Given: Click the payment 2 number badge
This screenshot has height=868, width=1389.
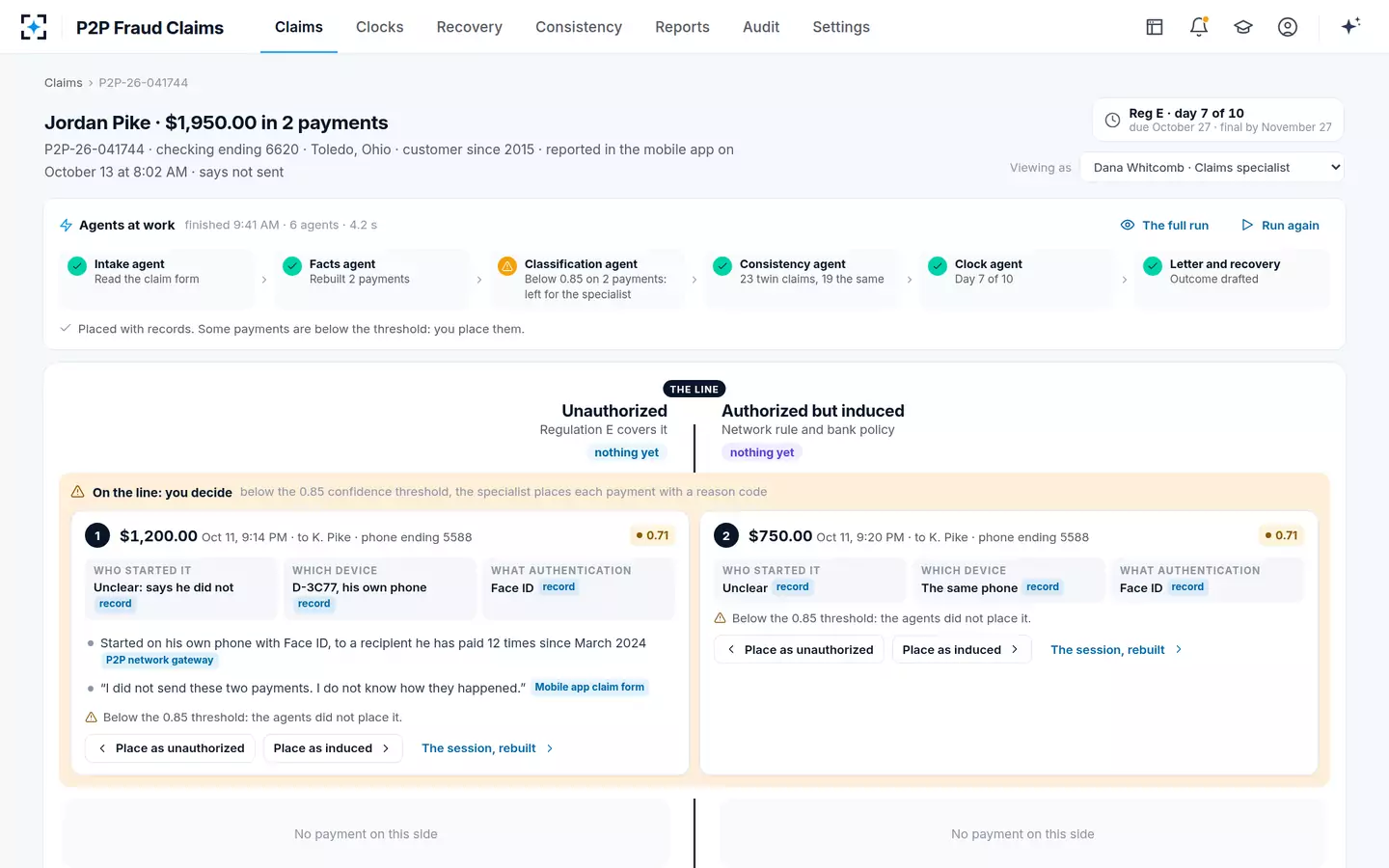Looking at the screenshot, I should point(726,535).
